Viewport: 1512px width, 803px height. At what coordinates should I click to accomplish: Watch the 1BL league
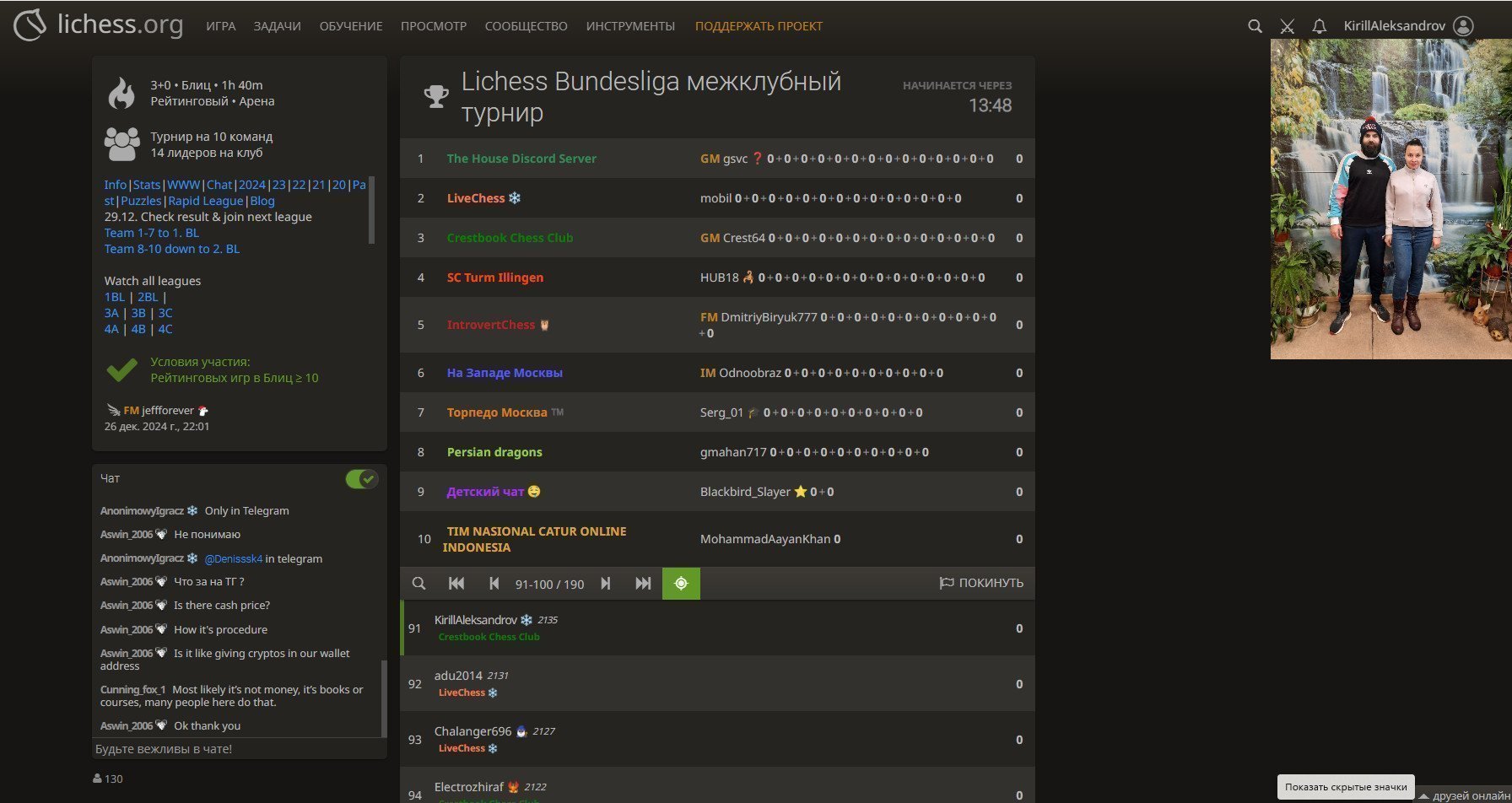pos(115,297)
